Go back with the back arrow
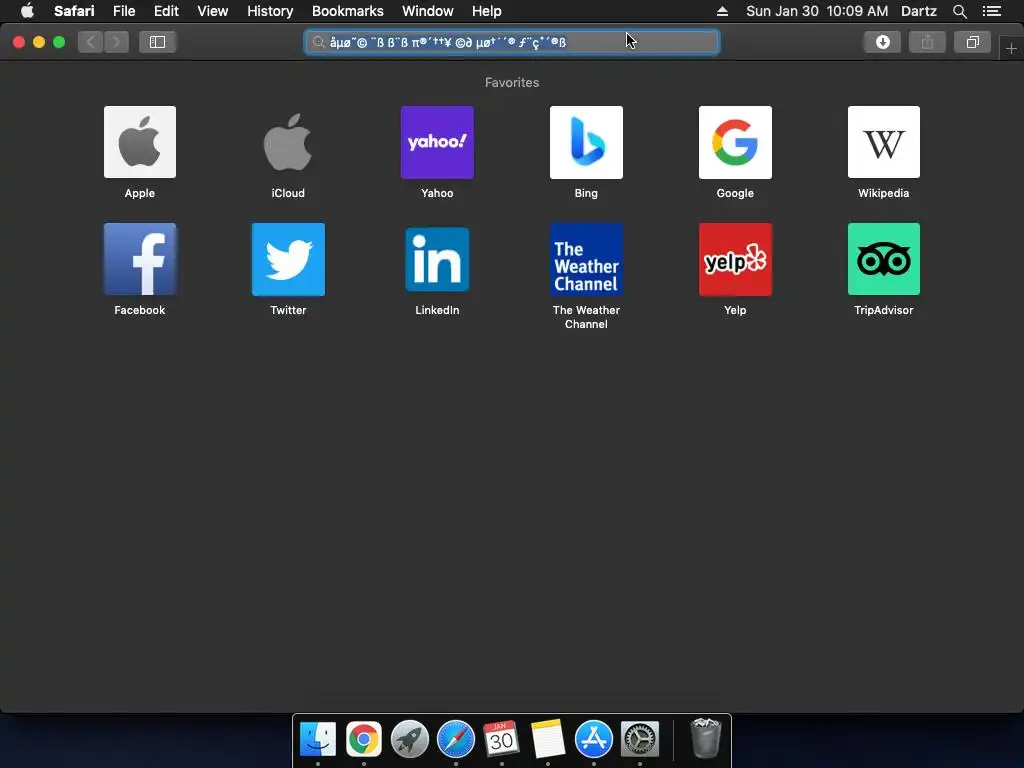 click(91, 42)
